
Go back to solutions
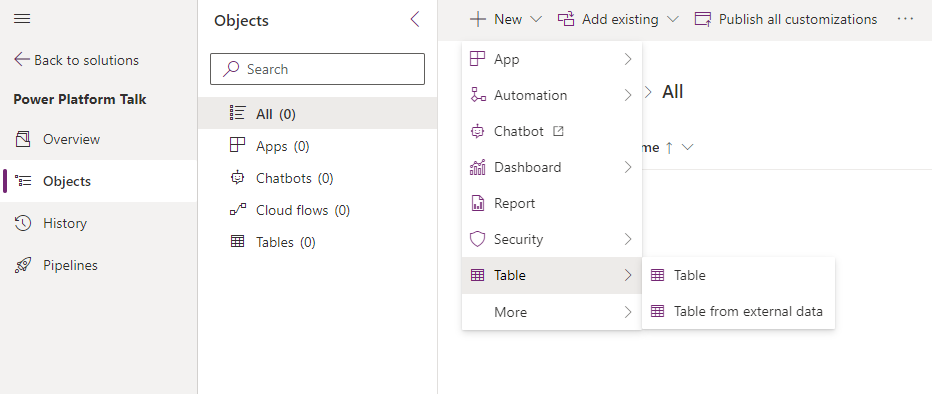point(76,60)
